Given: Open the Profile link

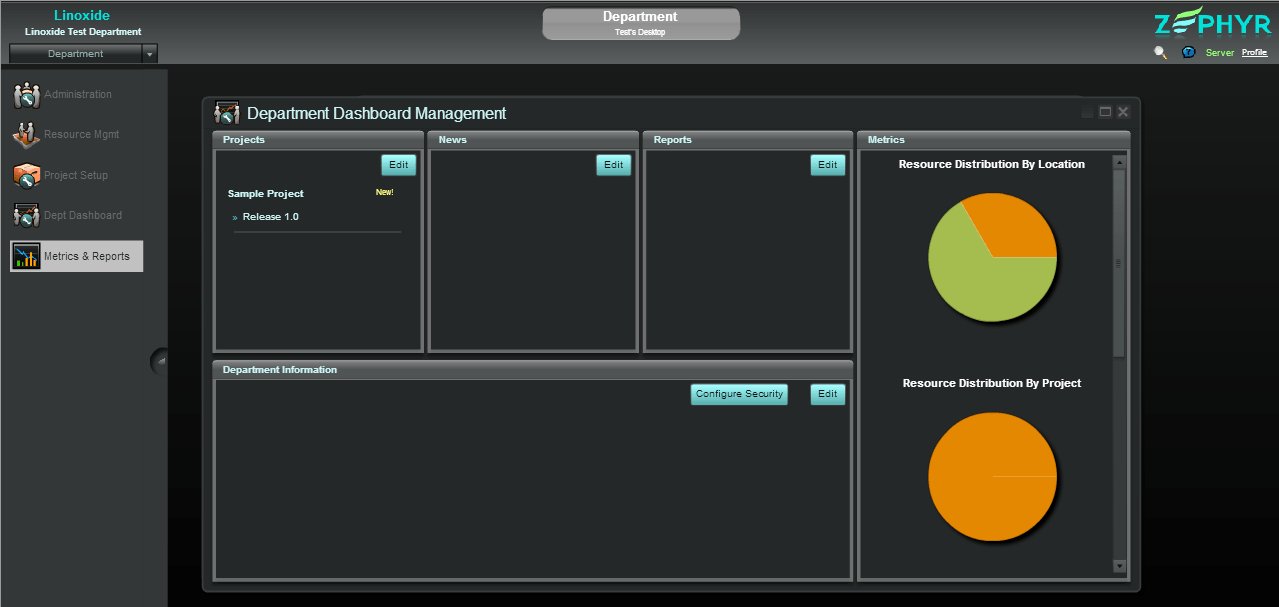Looking at the screenshot, I should tap(1254, 53).
